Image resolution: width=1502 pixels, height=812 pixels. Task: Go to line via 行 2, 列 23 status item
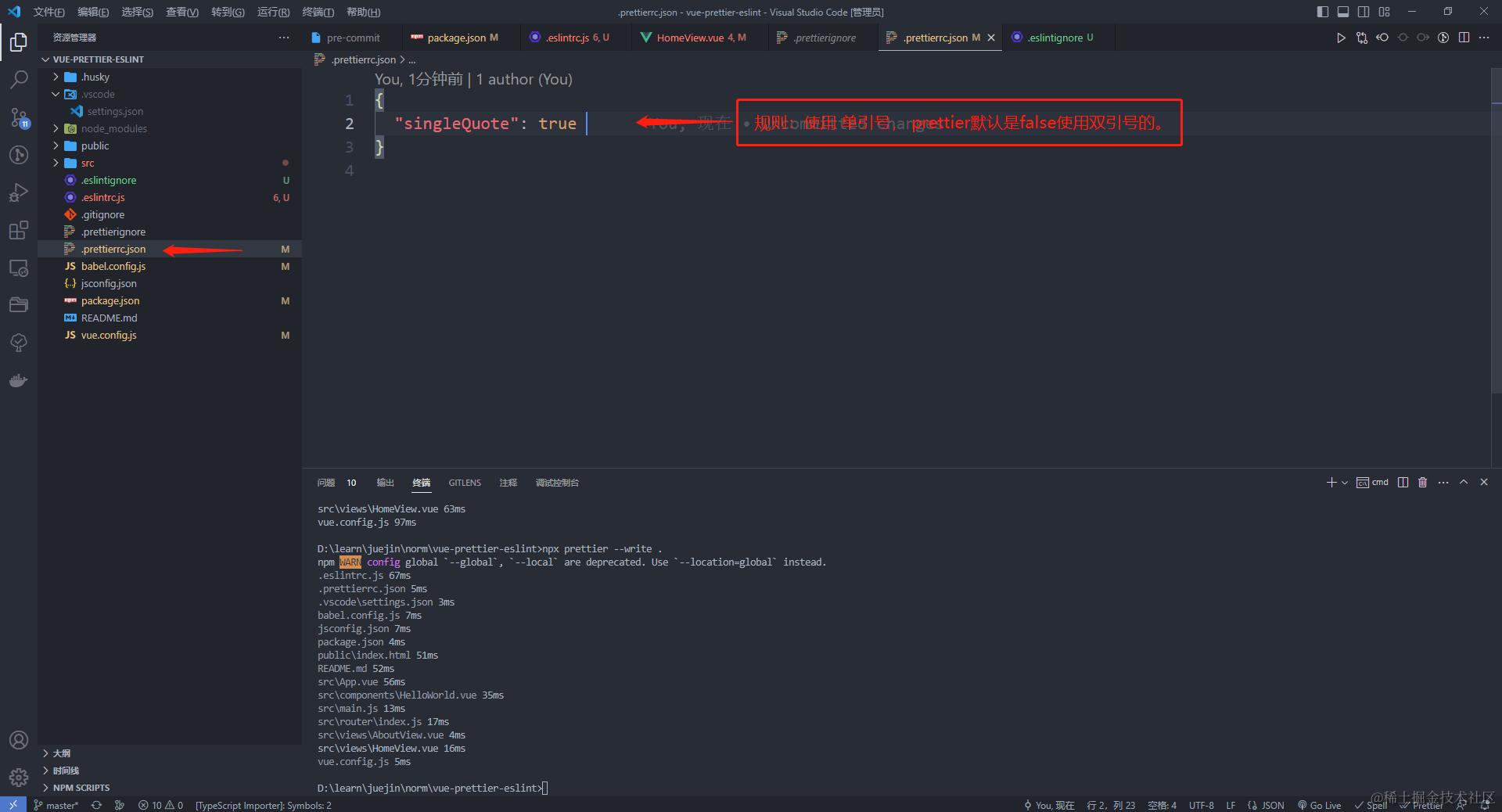pyautogui.click(x=1111, y=805)
